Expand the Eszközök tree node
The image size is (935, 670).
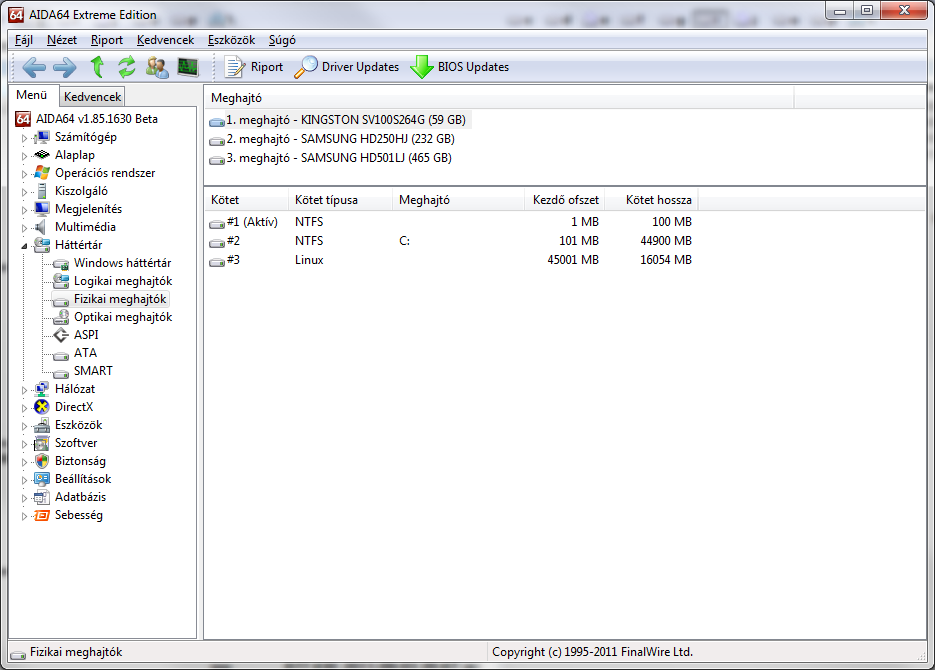[24, 426]
